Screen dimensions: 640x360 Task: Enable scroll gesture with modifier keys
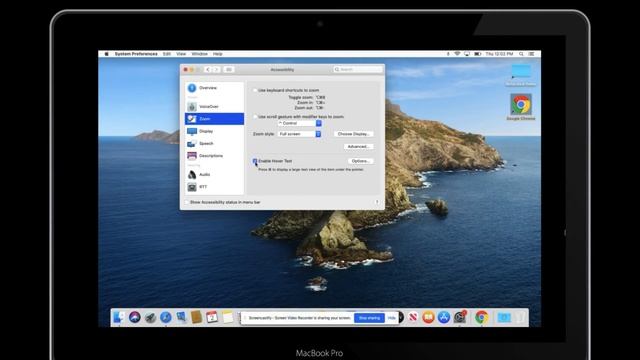255,117
